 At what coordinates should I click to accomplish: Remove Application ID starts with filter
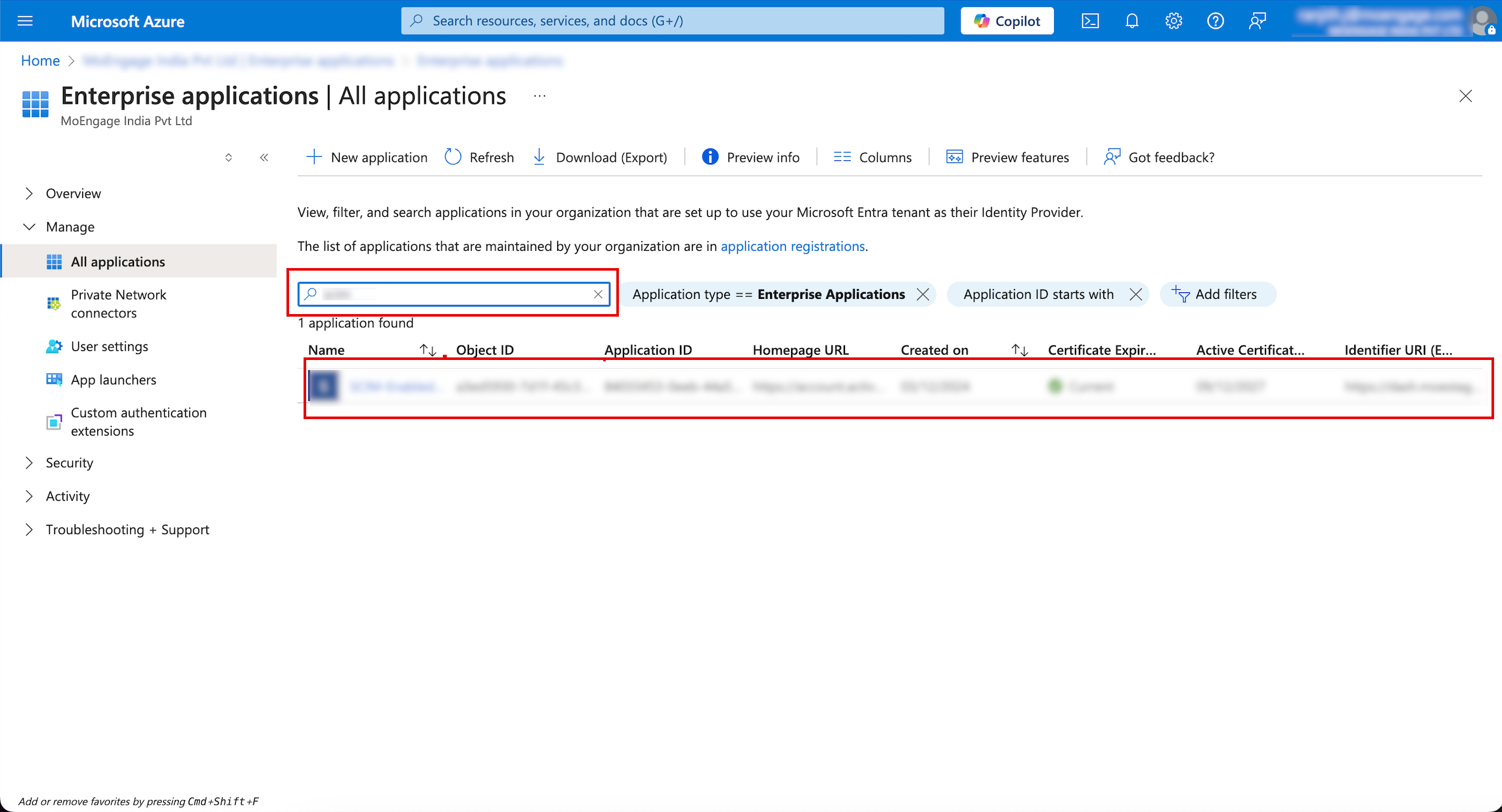1135,294
